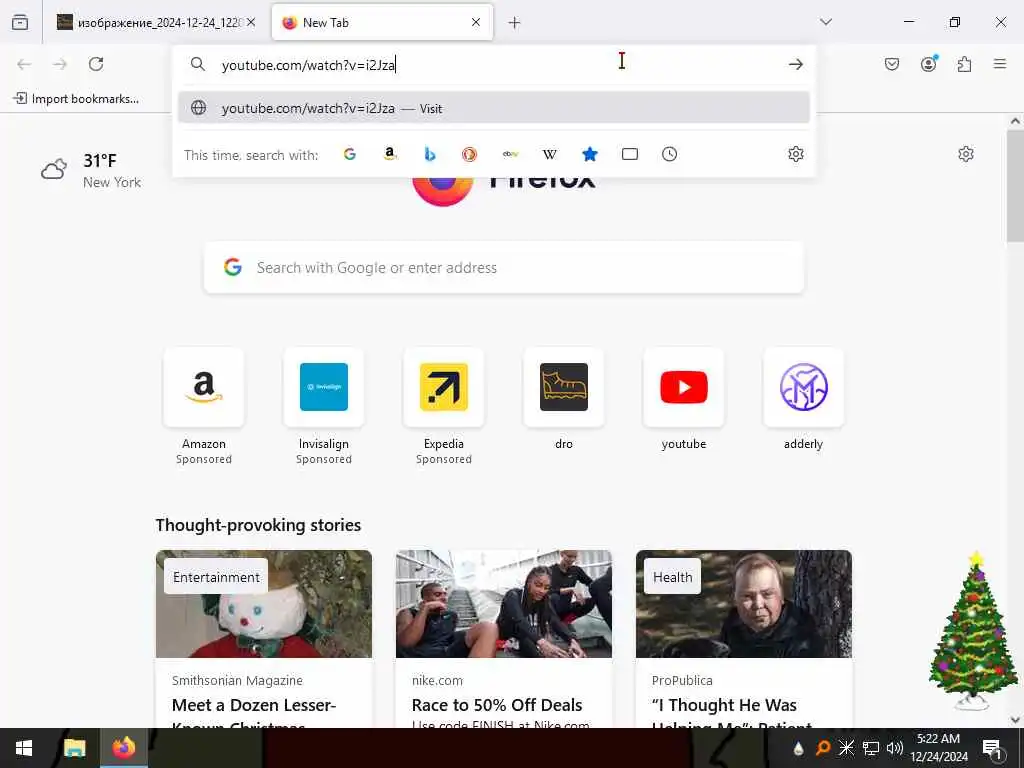This screenshot has width=1024, height=768.
Task: Open clock and date in taskbar
Action: pyautogui.click(x=938, y=748)
